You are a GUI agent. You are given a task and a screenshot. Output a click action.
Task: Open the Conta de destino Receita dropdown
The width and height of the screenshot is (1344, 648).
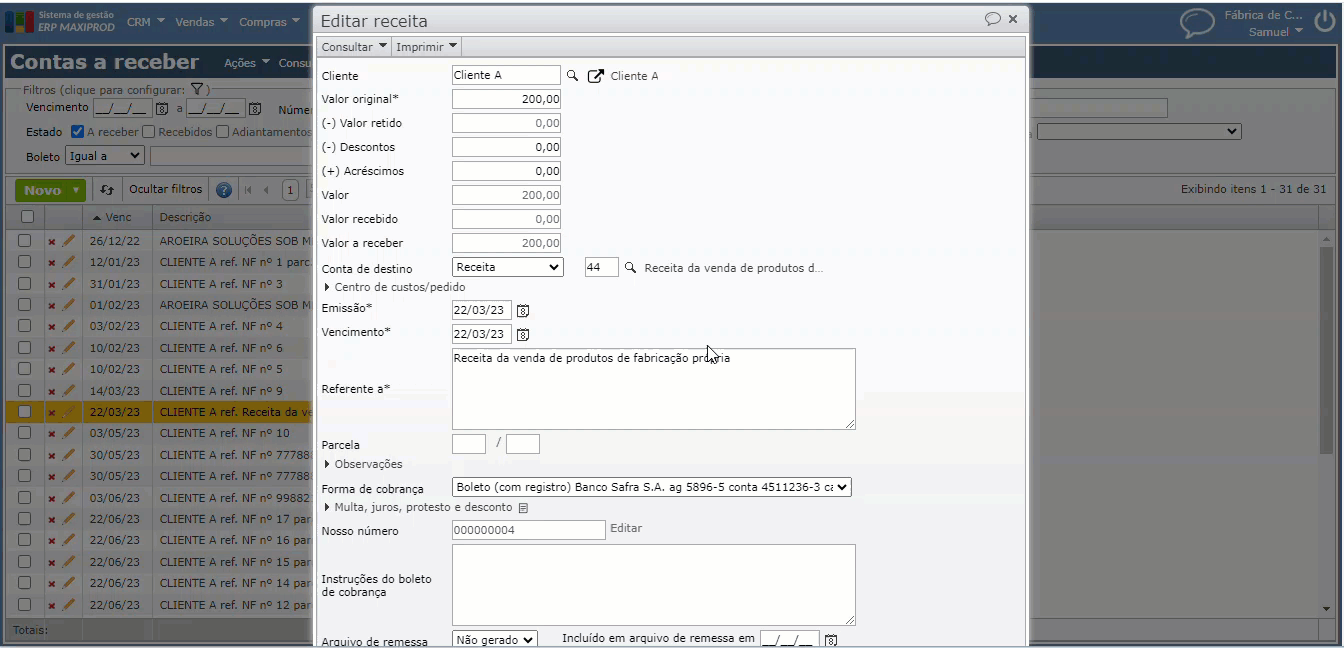pyautogui.click(x=508, y=267)
